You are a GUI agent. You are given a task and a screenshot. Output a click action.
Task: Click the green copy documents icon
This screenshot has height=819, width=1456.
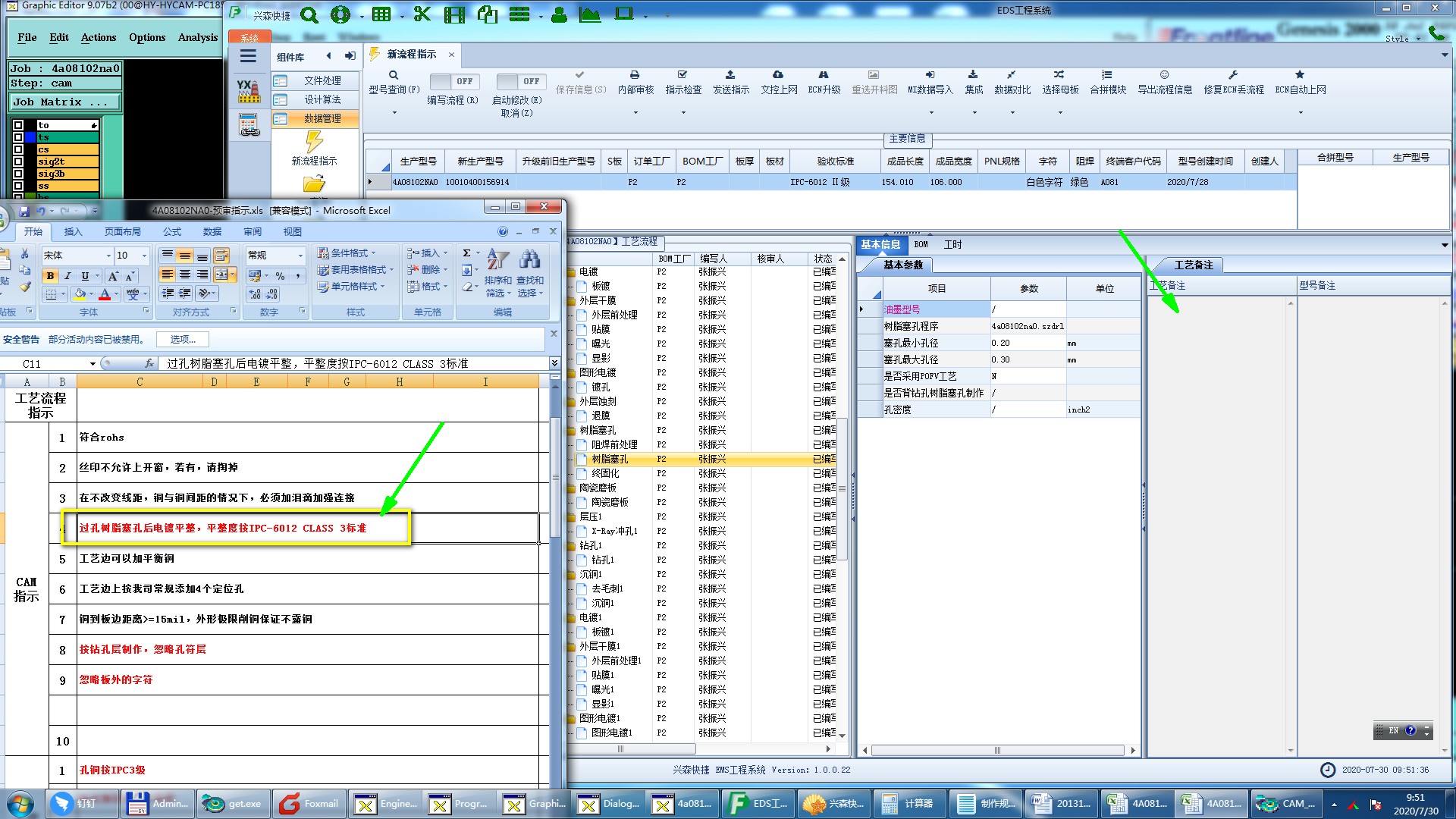(487, 14)
